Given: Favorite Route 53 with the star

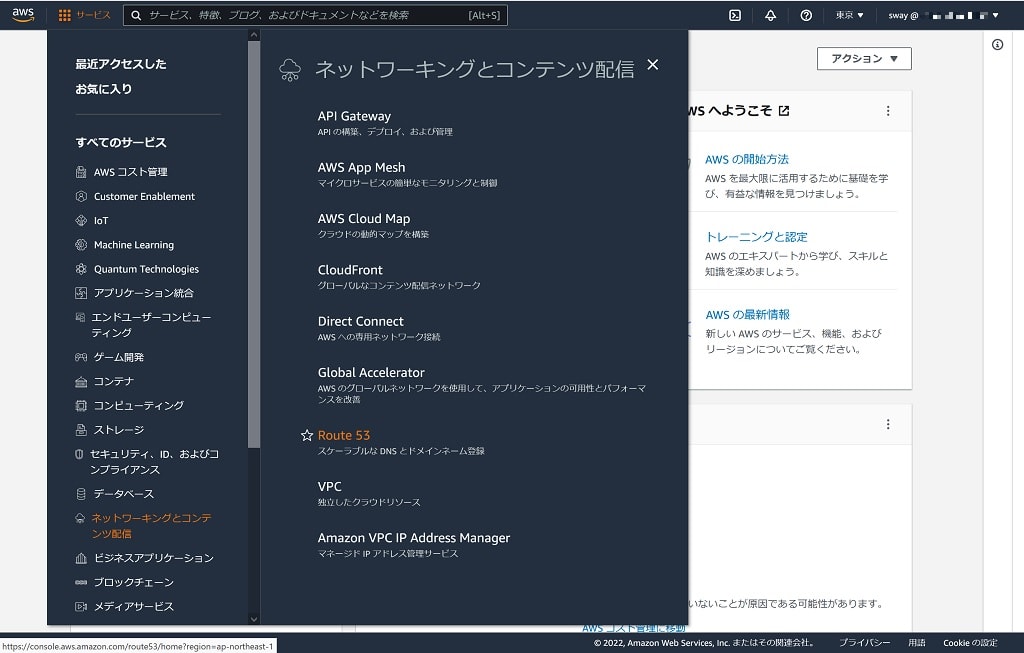Looking at the screenshot, I should click(x=307, y=436).
